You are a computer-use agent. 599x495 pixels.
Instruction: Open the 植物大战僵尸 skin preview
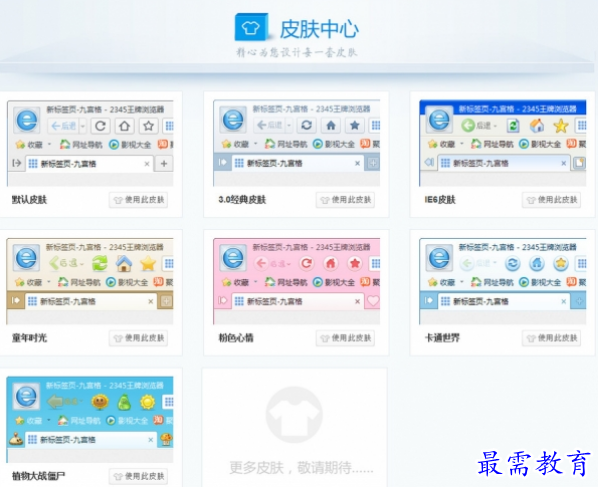pos(90,419)
